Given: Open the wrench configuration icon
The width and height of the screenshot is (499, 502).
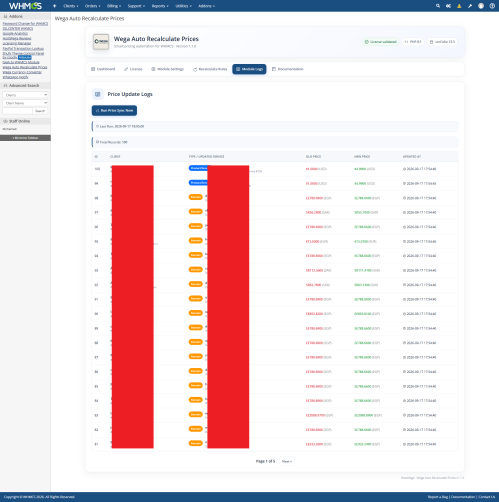Looking at the screenshot, I should pos(470,6).
